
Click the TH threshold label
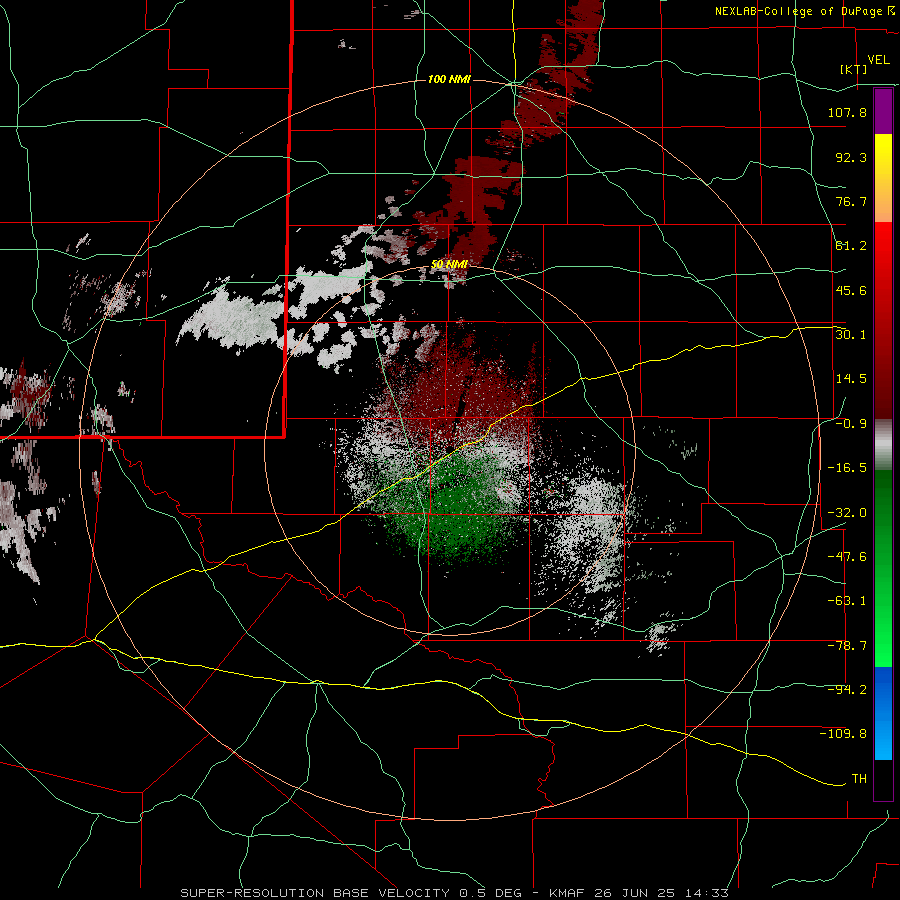pyautogui.click(x=859, y=779)
